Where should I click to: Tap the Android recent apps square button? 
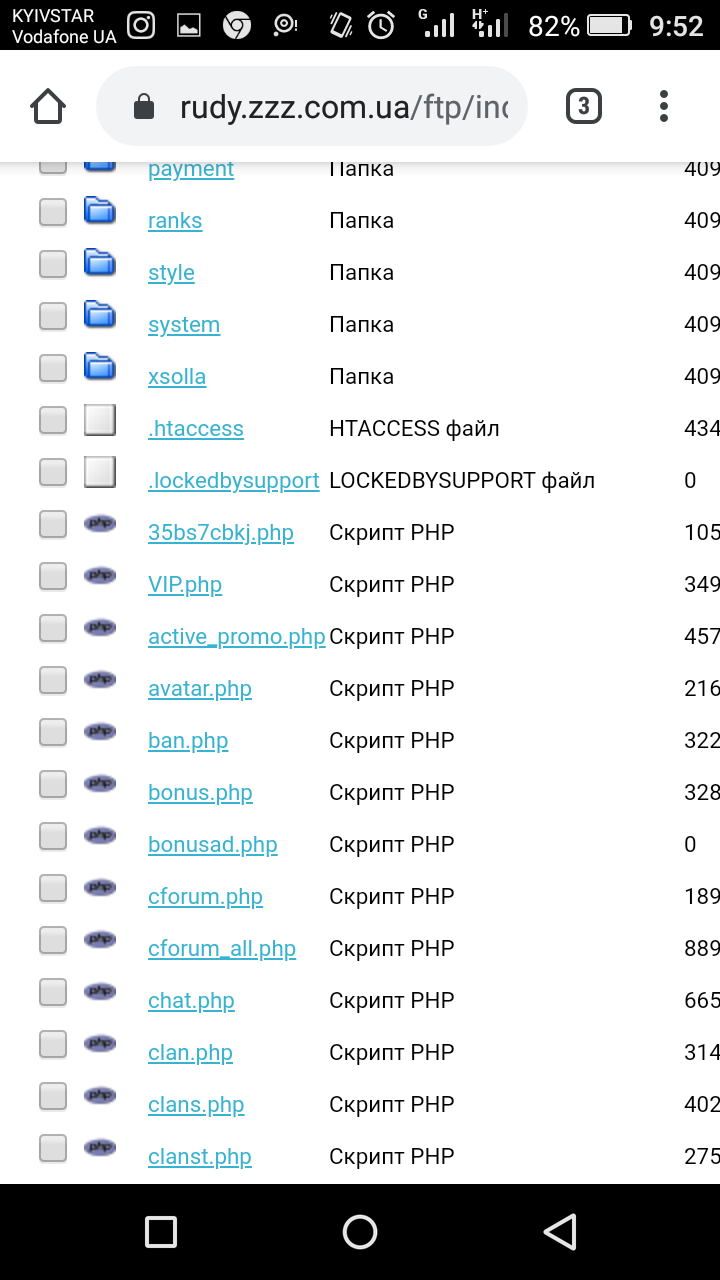tap(161, 1232)
